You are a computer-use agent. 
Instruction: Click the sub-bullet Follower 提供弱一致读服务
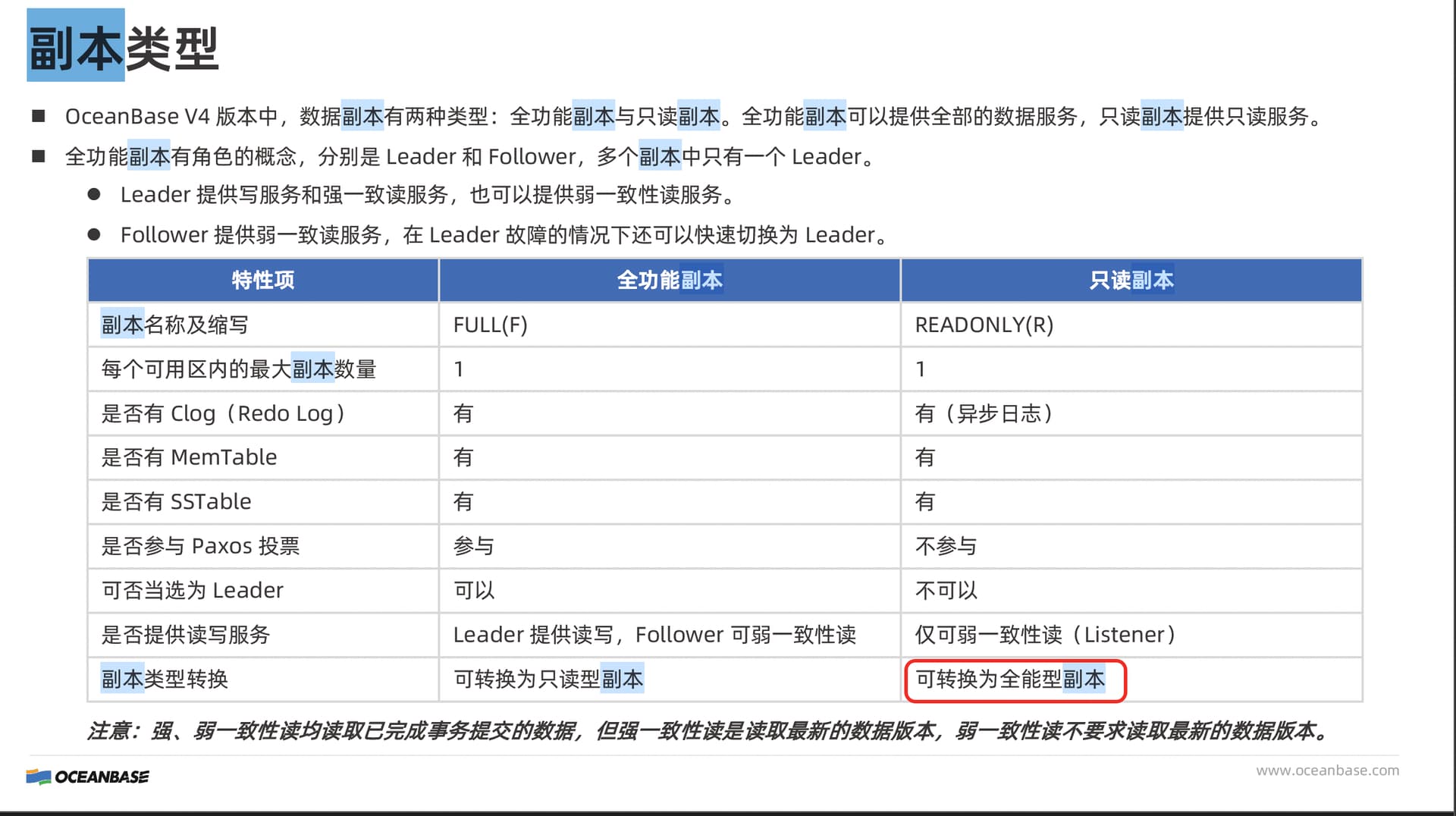tap(505, 235)
